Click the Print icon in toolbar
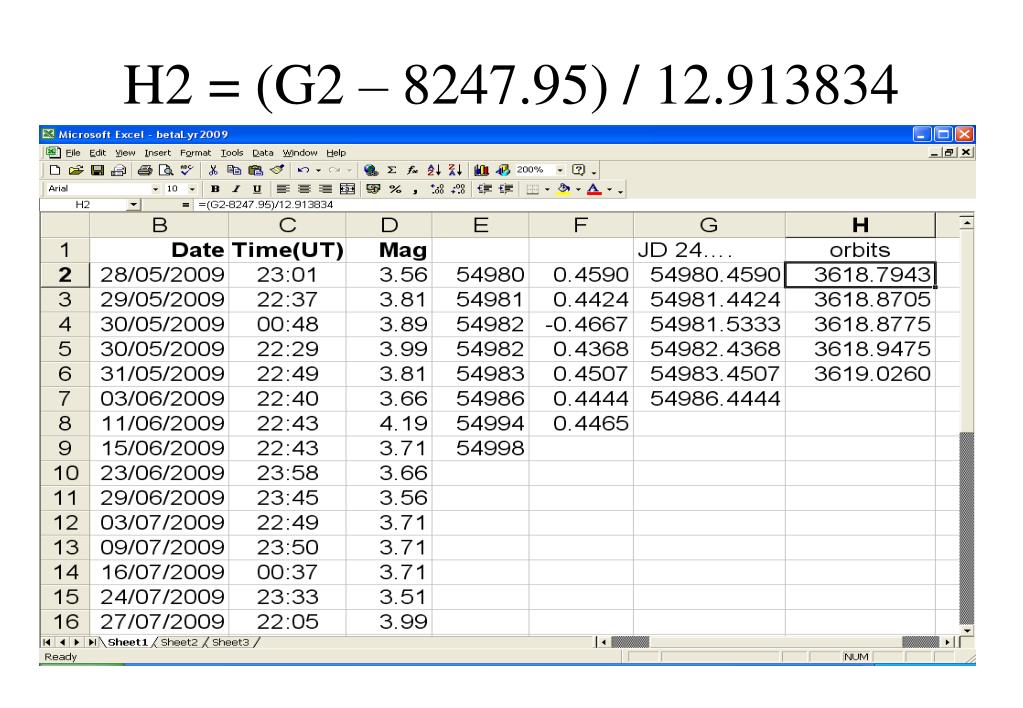 point(145,170)
